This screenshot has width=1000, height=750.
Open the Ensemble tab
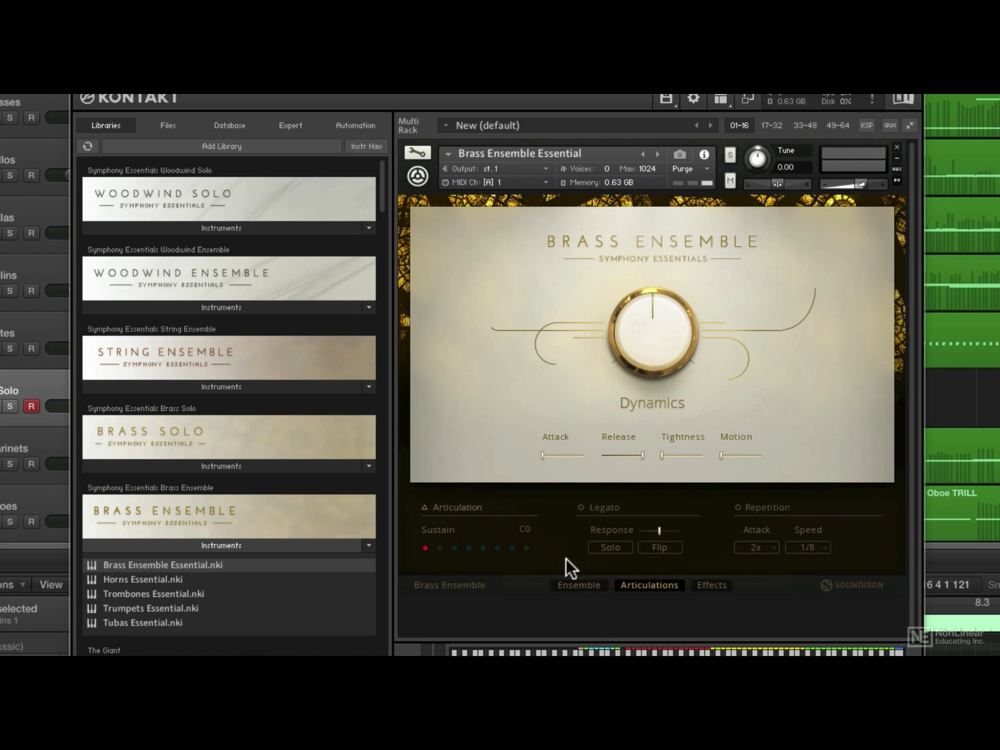579,585
